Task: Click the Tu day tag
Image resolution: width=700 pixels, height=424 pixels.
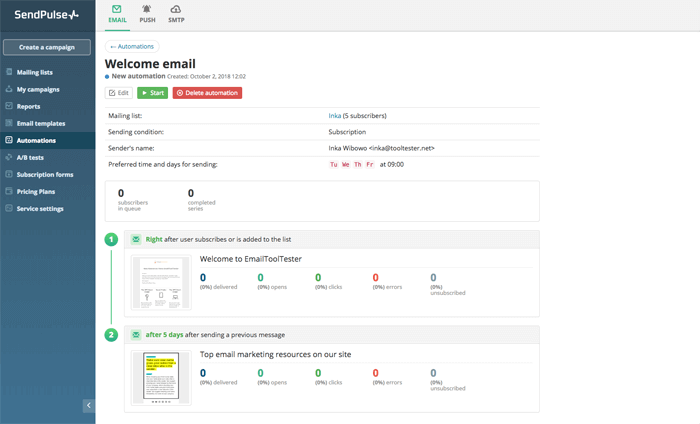Action: (333, 165)
